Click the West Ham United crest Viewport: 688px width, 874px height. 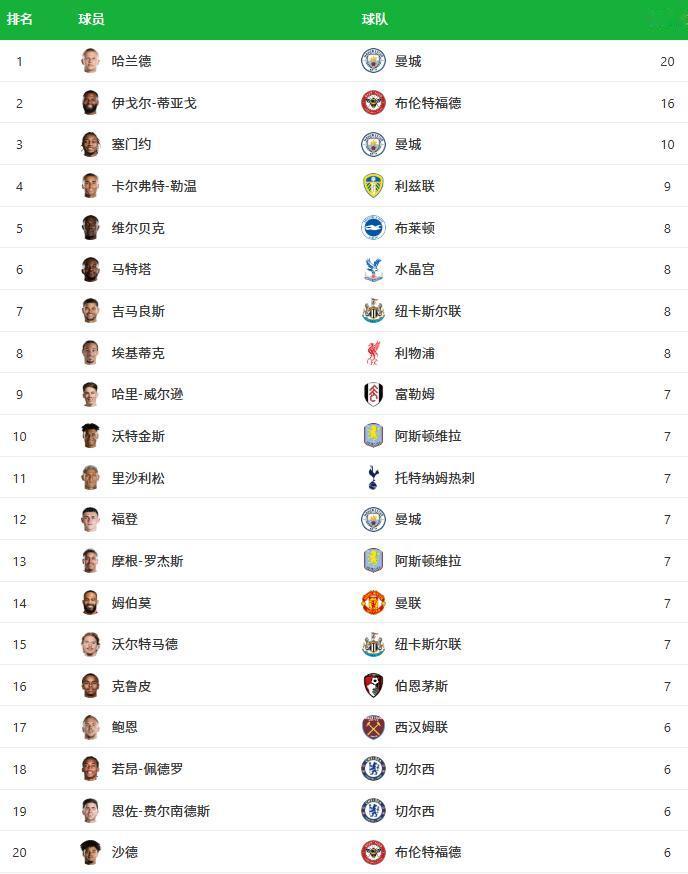coord(373,727)
